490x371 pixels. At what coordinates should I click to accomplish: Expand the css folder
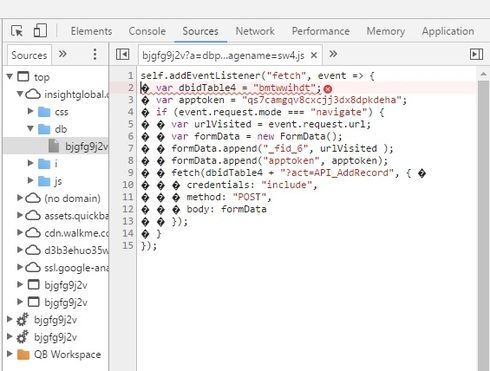(x=30, y=111)
